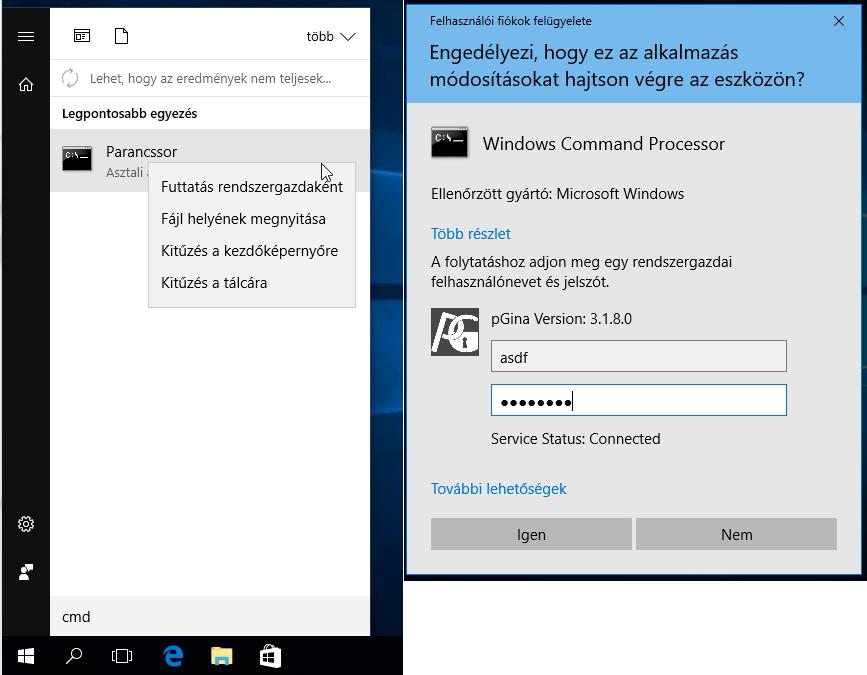The height and width of the screenshot is (675, 867).
Task: Open the feedback person icon in sidebar
Action: [26, 572]
